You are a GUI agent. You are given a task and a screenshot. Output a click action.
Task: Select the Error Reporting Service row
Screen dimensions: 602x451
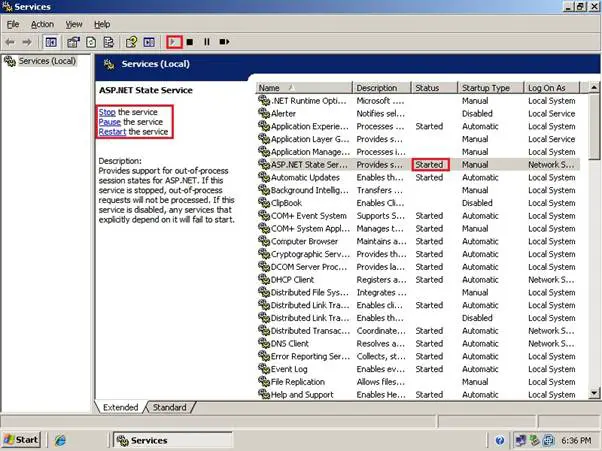pos(418,356)
